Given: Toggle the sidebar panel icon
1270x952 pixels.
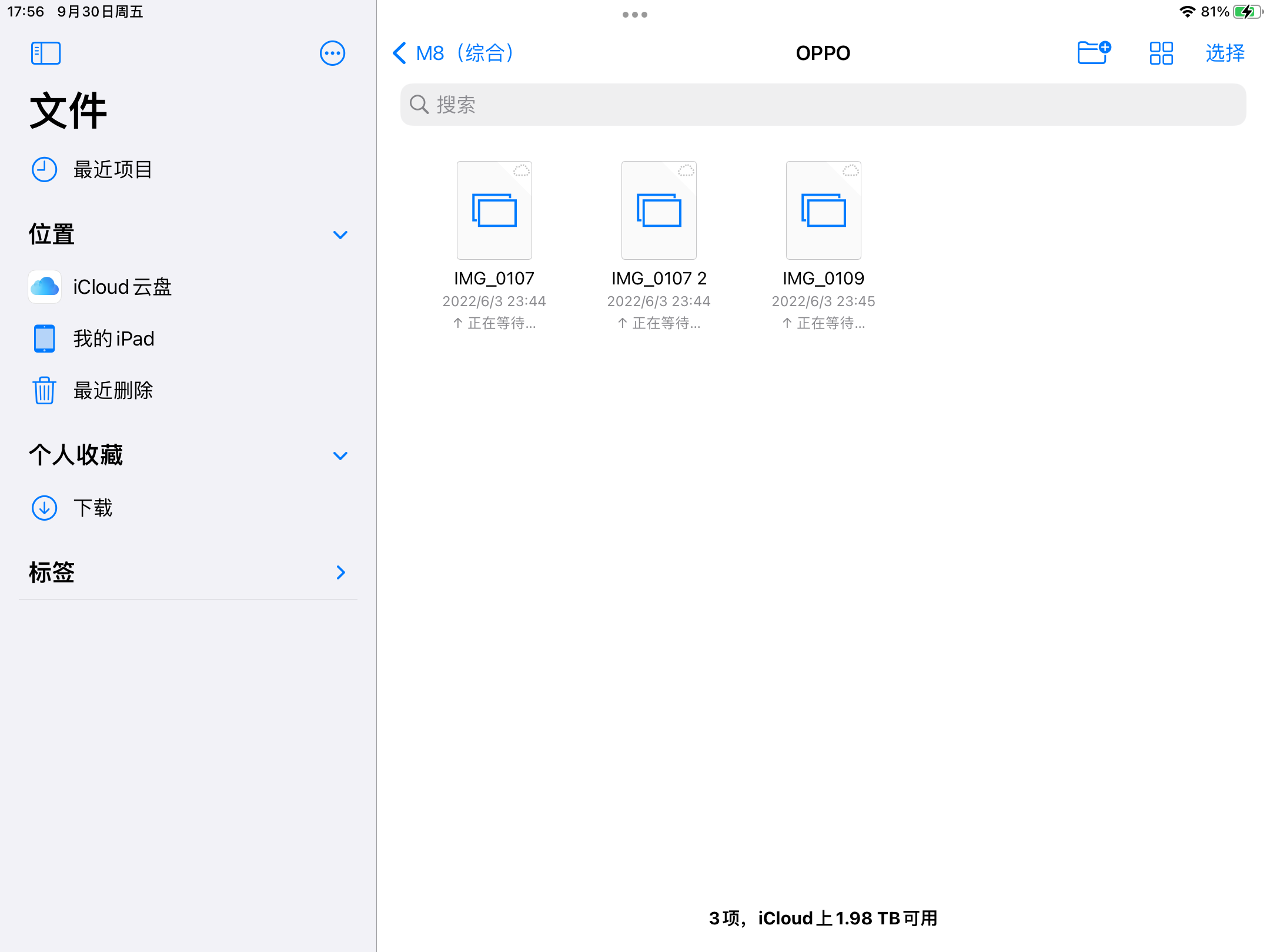Looking at the screenshot, I should pyautogui.click(x=46, y=53).
